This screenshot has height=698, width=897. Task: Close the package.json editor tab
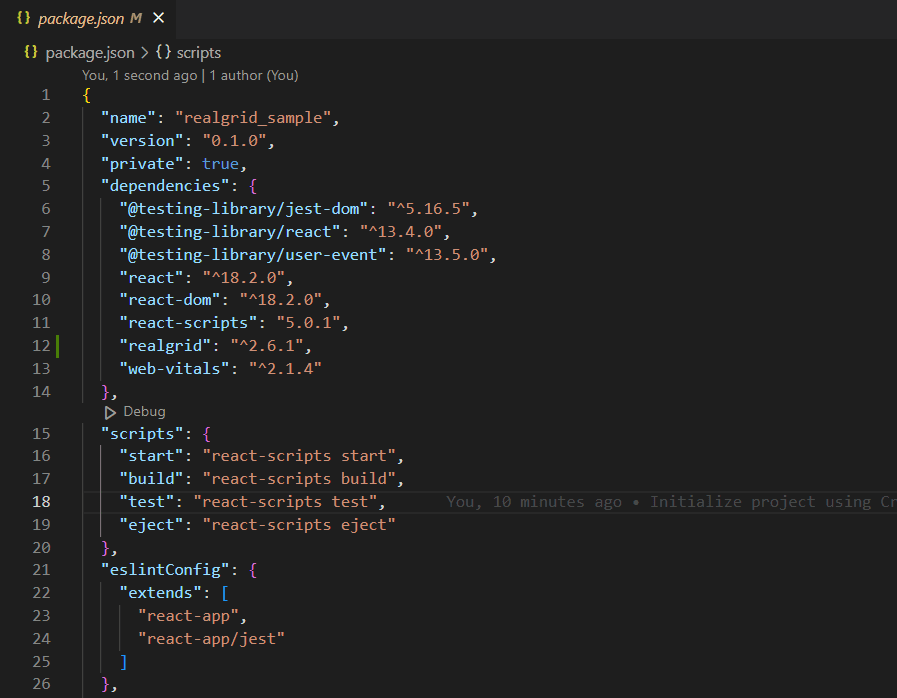pos(159,18)
